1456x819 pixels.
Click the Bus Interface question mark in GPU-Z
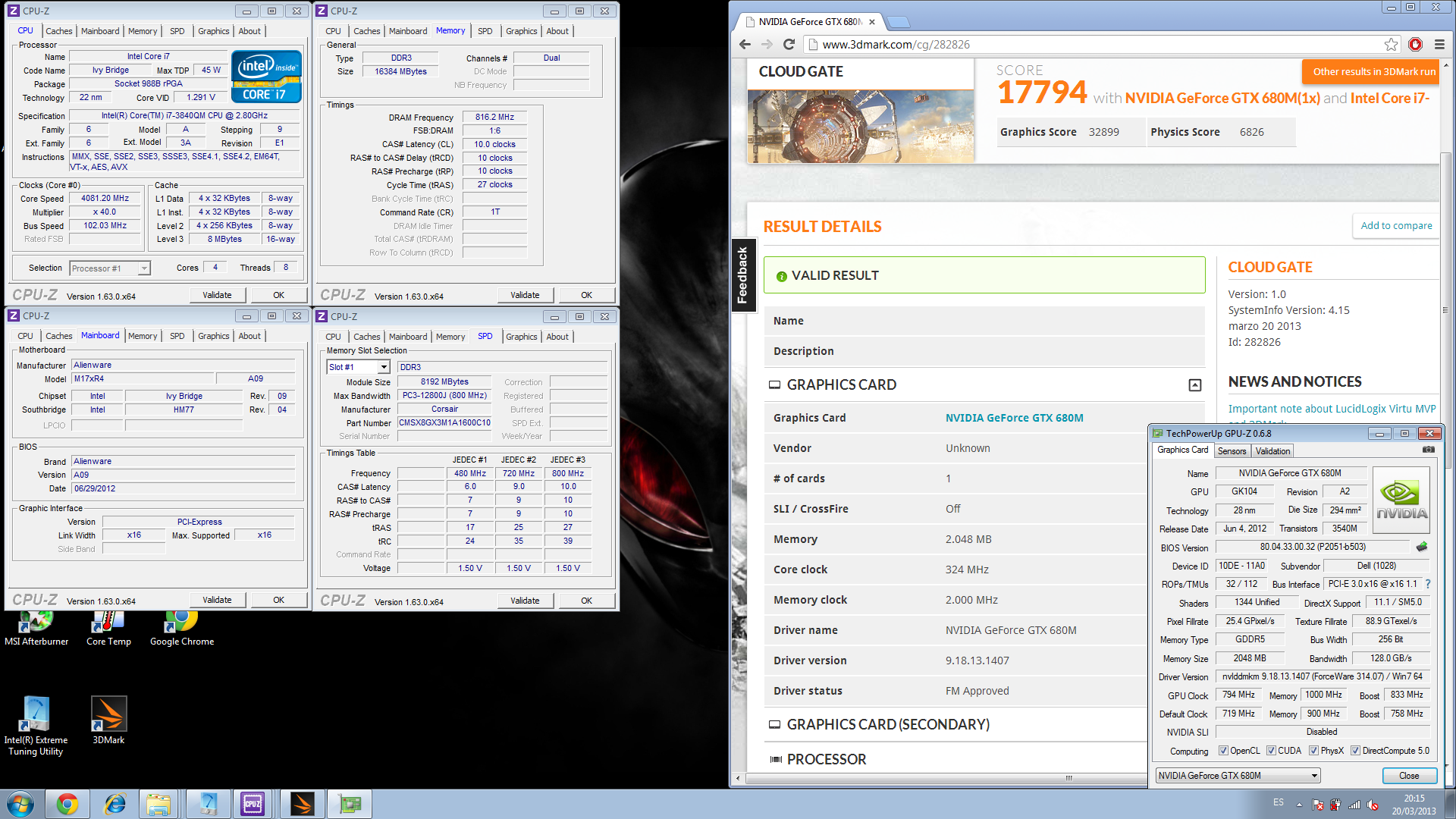1428,584
